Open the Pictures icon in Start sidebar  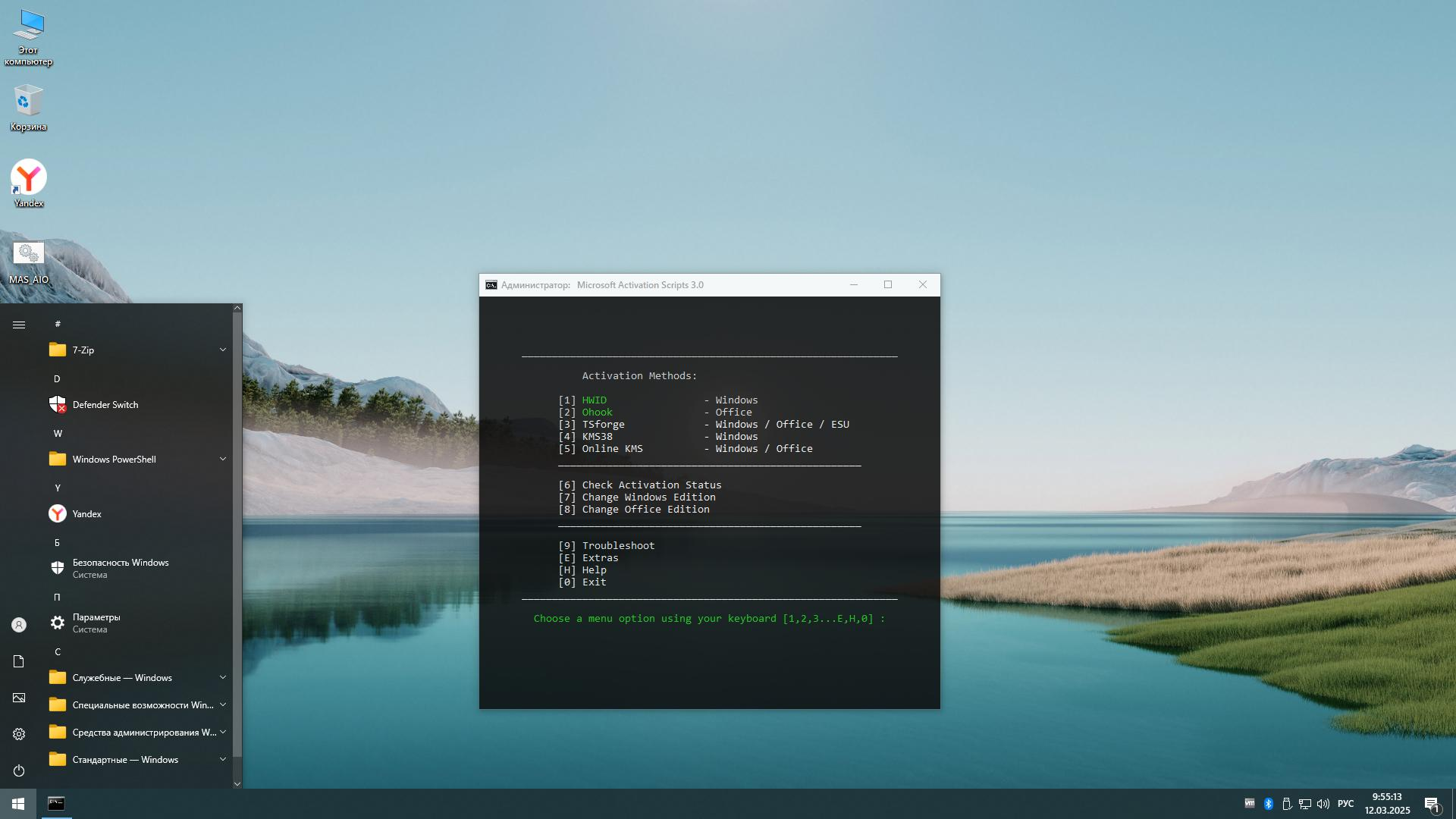pyautogui.click(x=19, y=698)
